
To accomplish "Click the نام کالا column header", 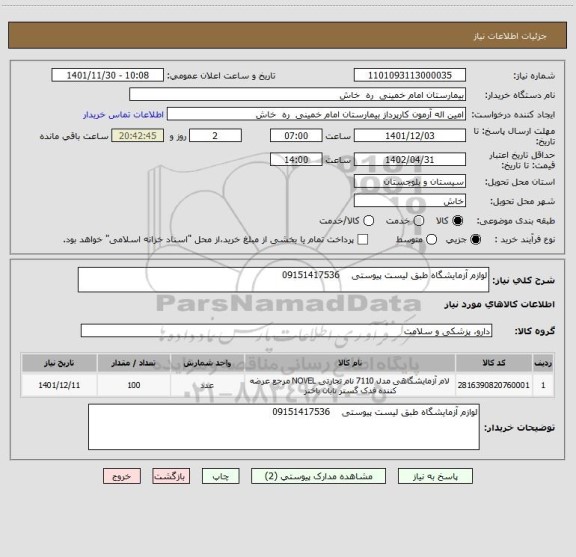I will click(x=350, y=363).
